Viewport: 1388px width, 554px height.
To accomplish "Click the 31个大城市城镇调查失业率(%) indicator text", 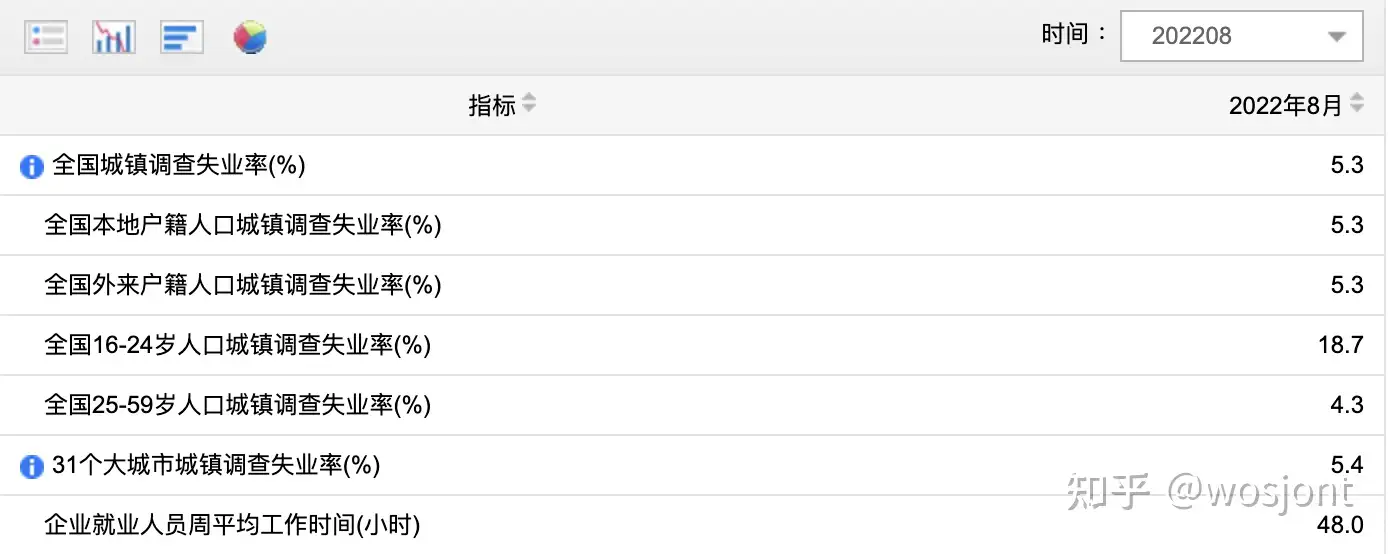I will 216,466.
